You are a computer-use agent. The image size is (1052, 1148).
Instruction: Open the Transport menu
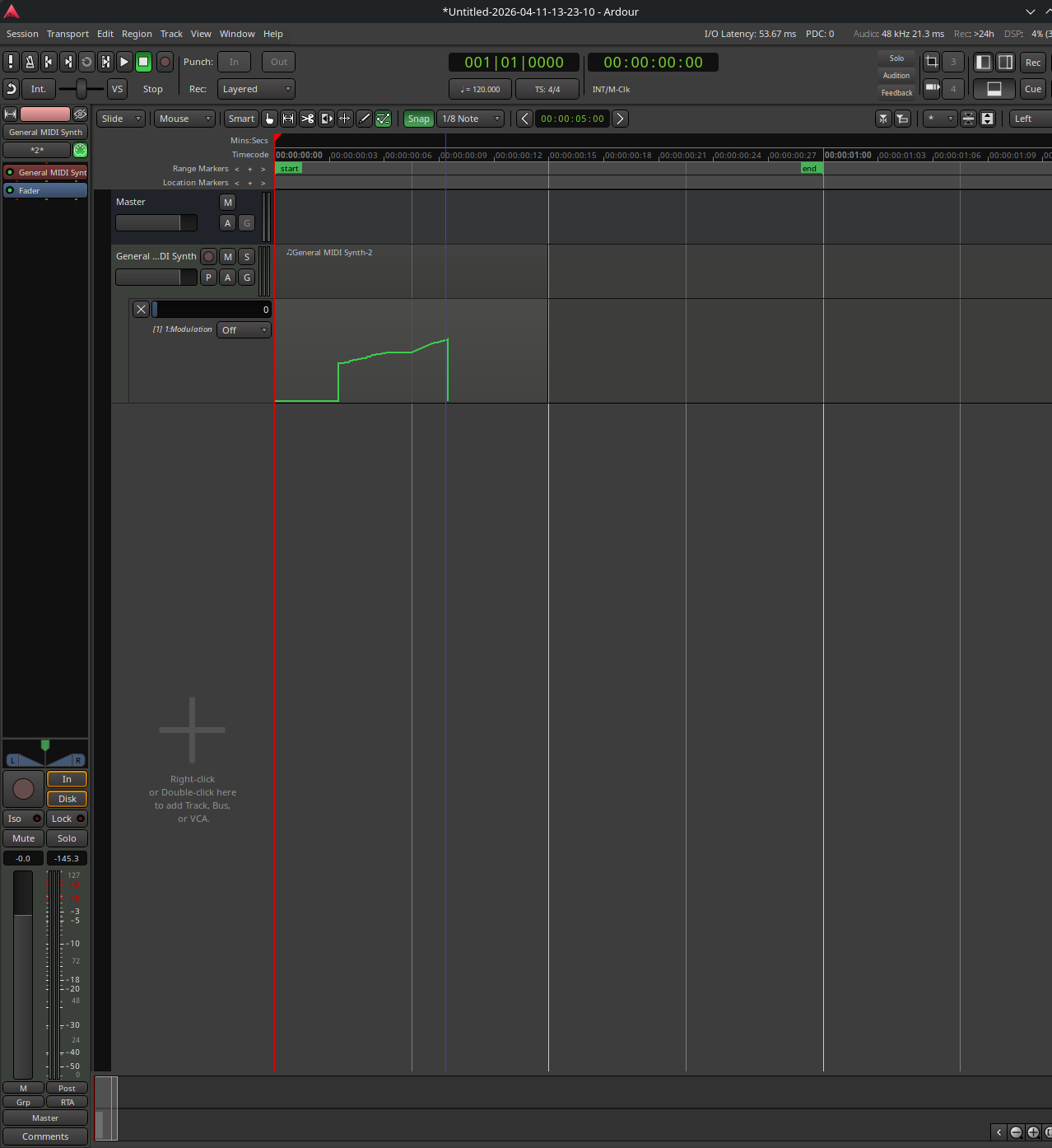click(x=67, y=34)
